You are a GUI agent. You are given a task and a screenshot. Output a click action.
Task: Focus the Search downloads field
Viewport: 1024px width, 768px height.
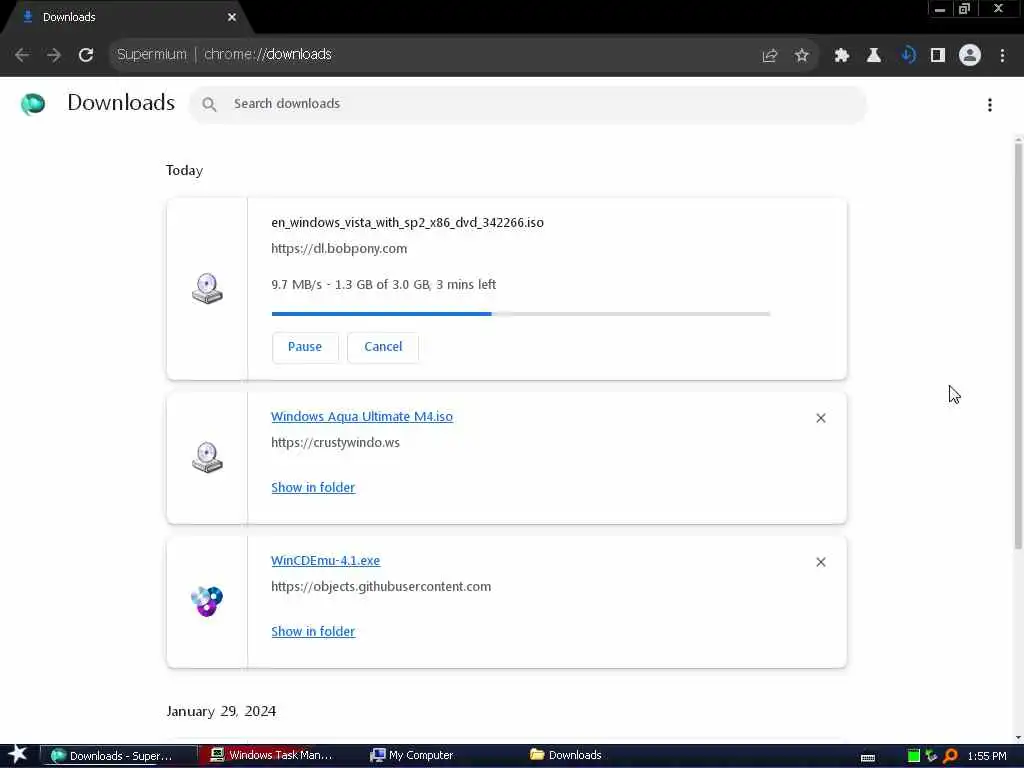coord(528,104)
